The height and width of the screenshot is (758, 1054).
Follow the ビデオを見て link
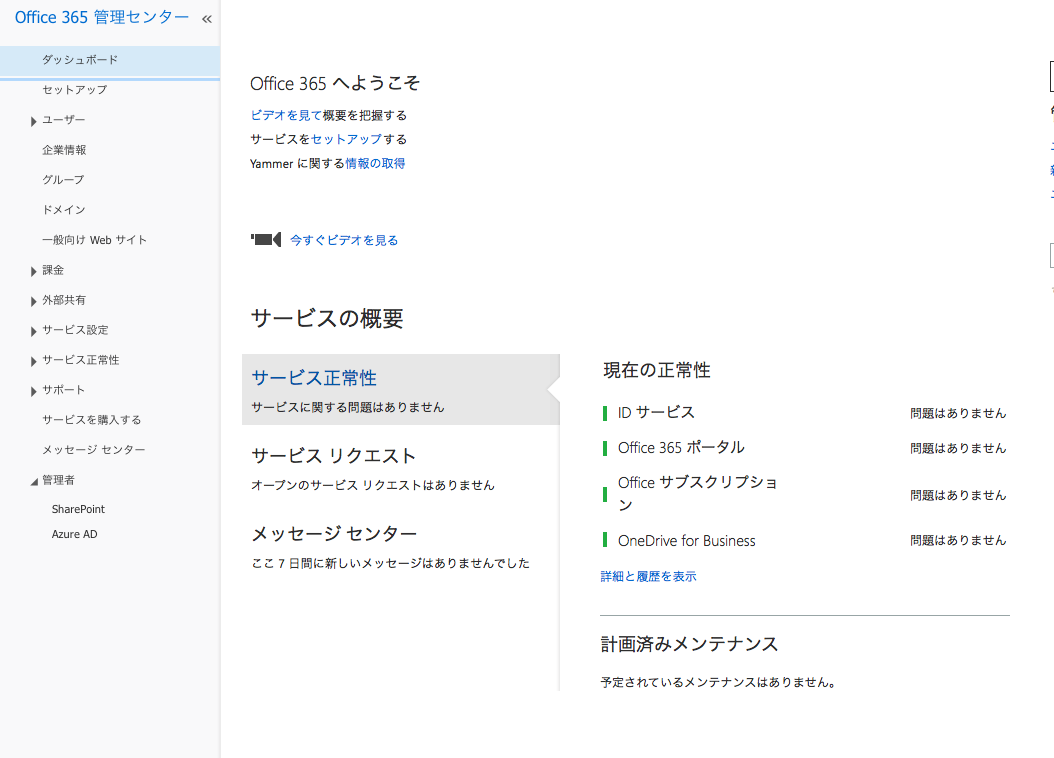pos(286,116)
